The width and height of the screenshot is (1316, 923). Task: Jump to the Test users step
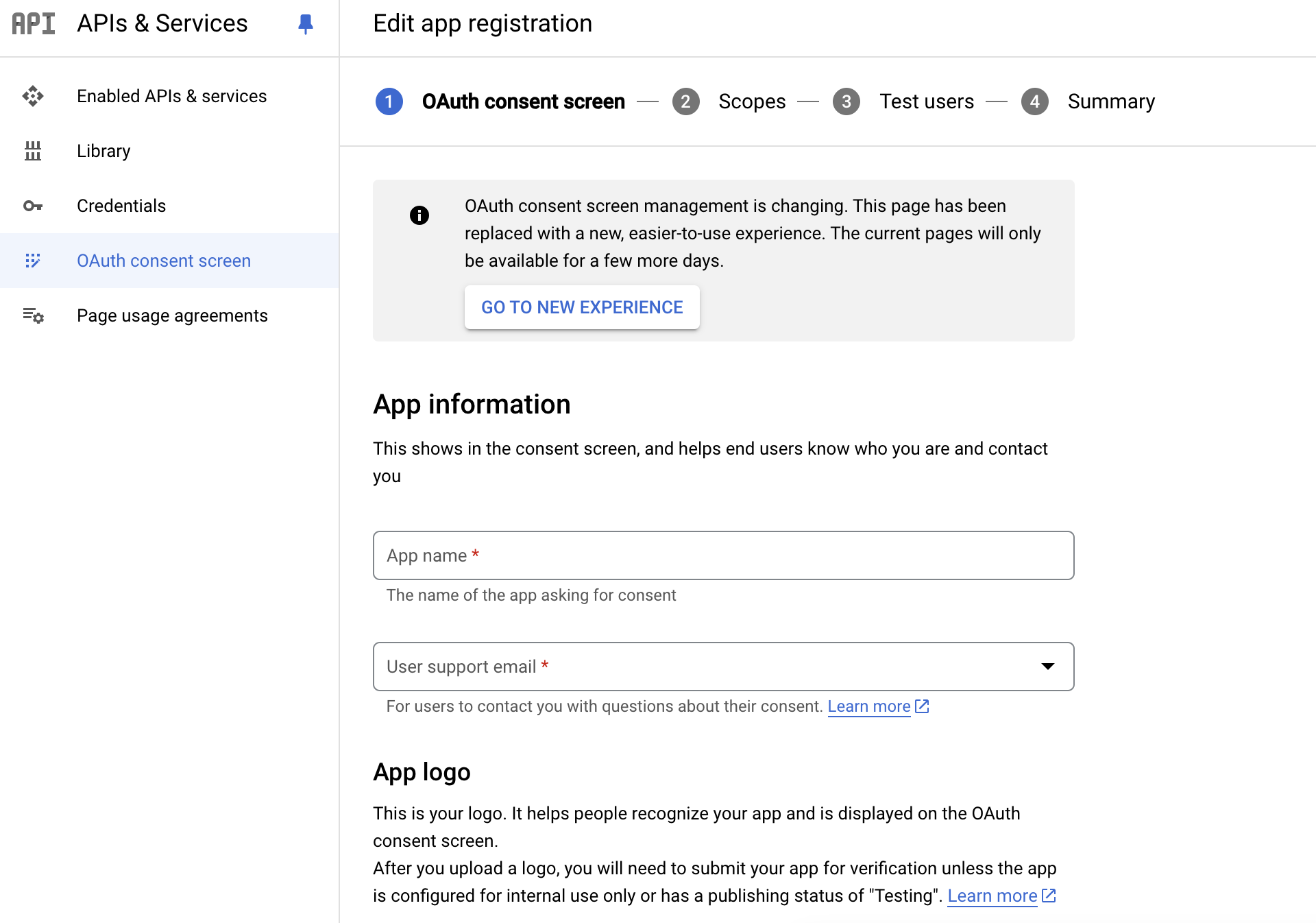coord(926,101)
